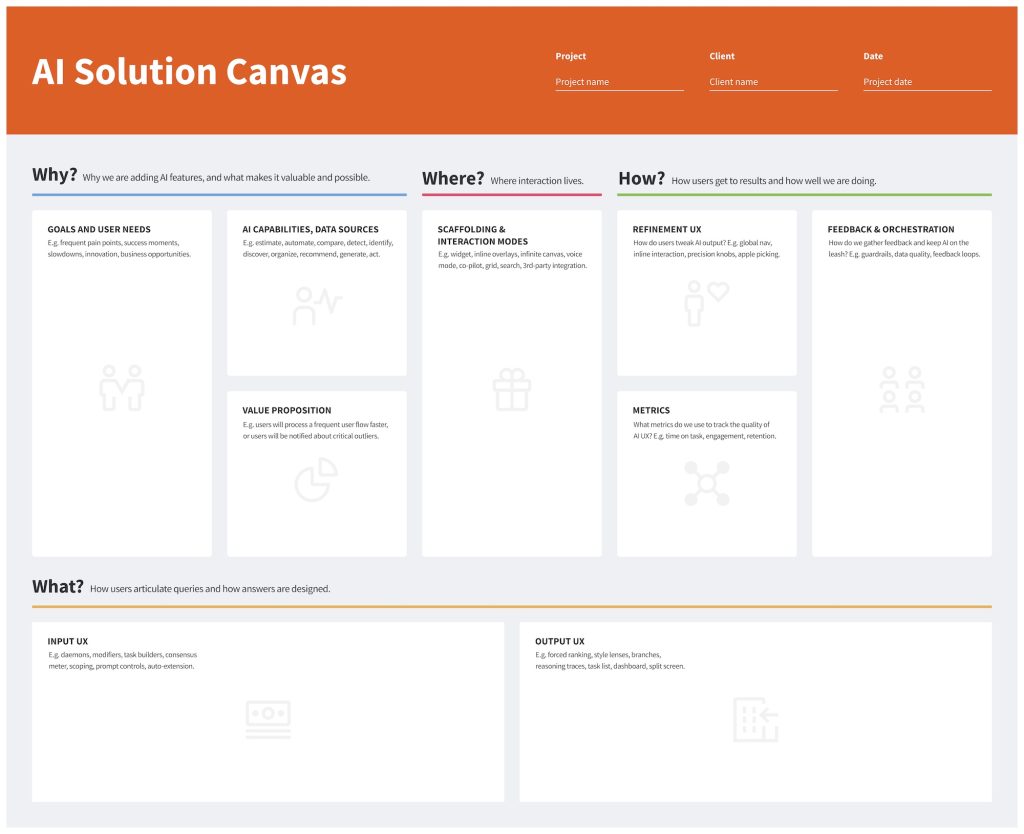This screenshot has height=834, width=1024.
Task: Select the Where? section heading
Action: click(x=453, y=178)
